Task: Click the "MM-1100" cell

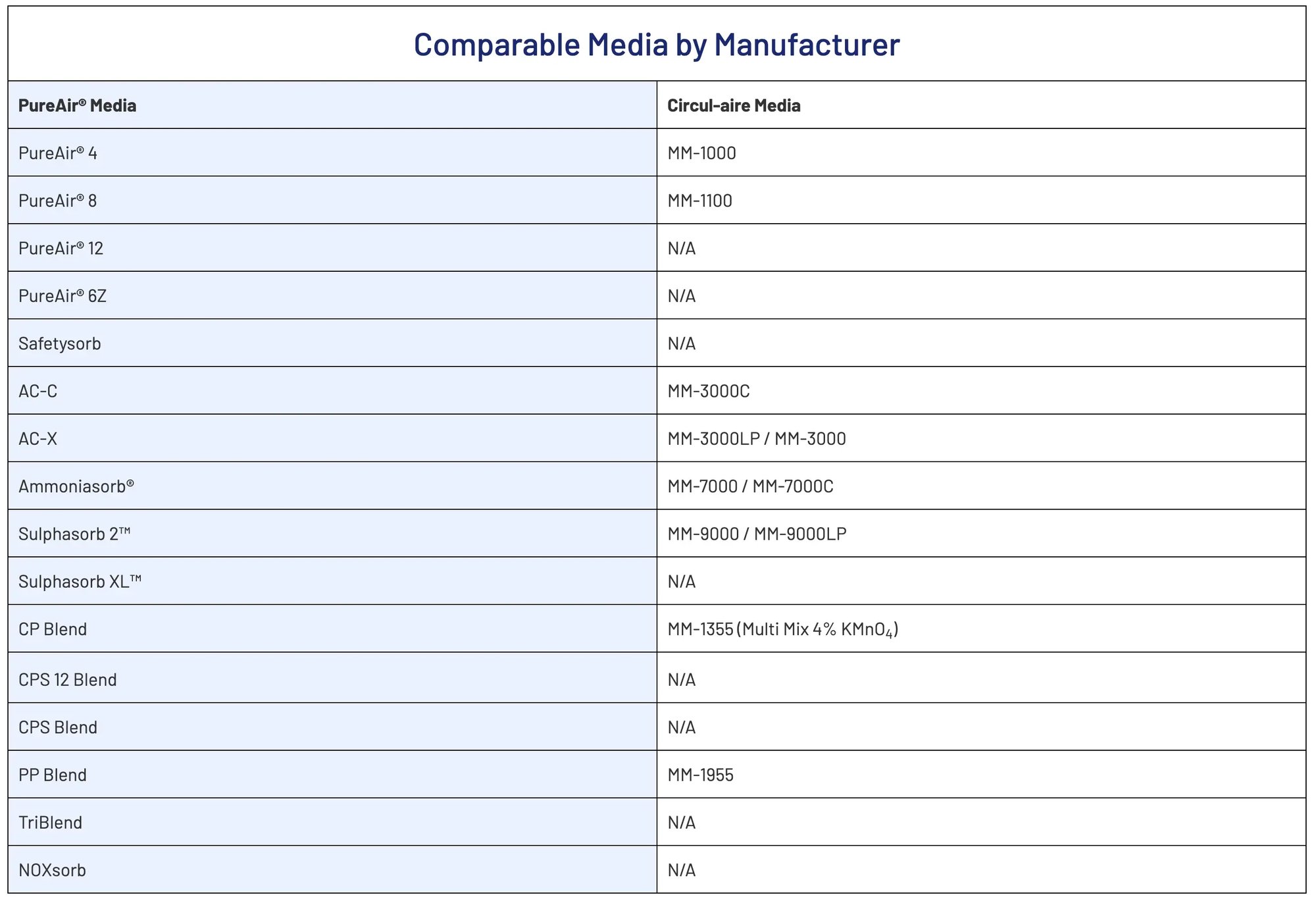Action: (x=699, y=201)
